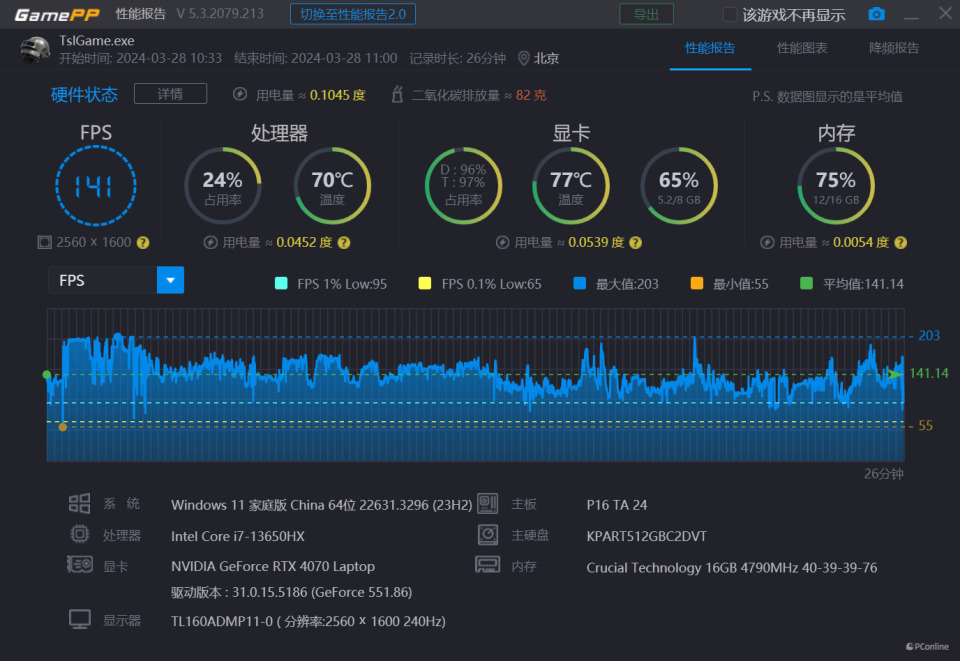Enable "该游戏不再显示" checkbox
Image resolution: width=960 pixels, height=661 pixels.
[730, 15]
